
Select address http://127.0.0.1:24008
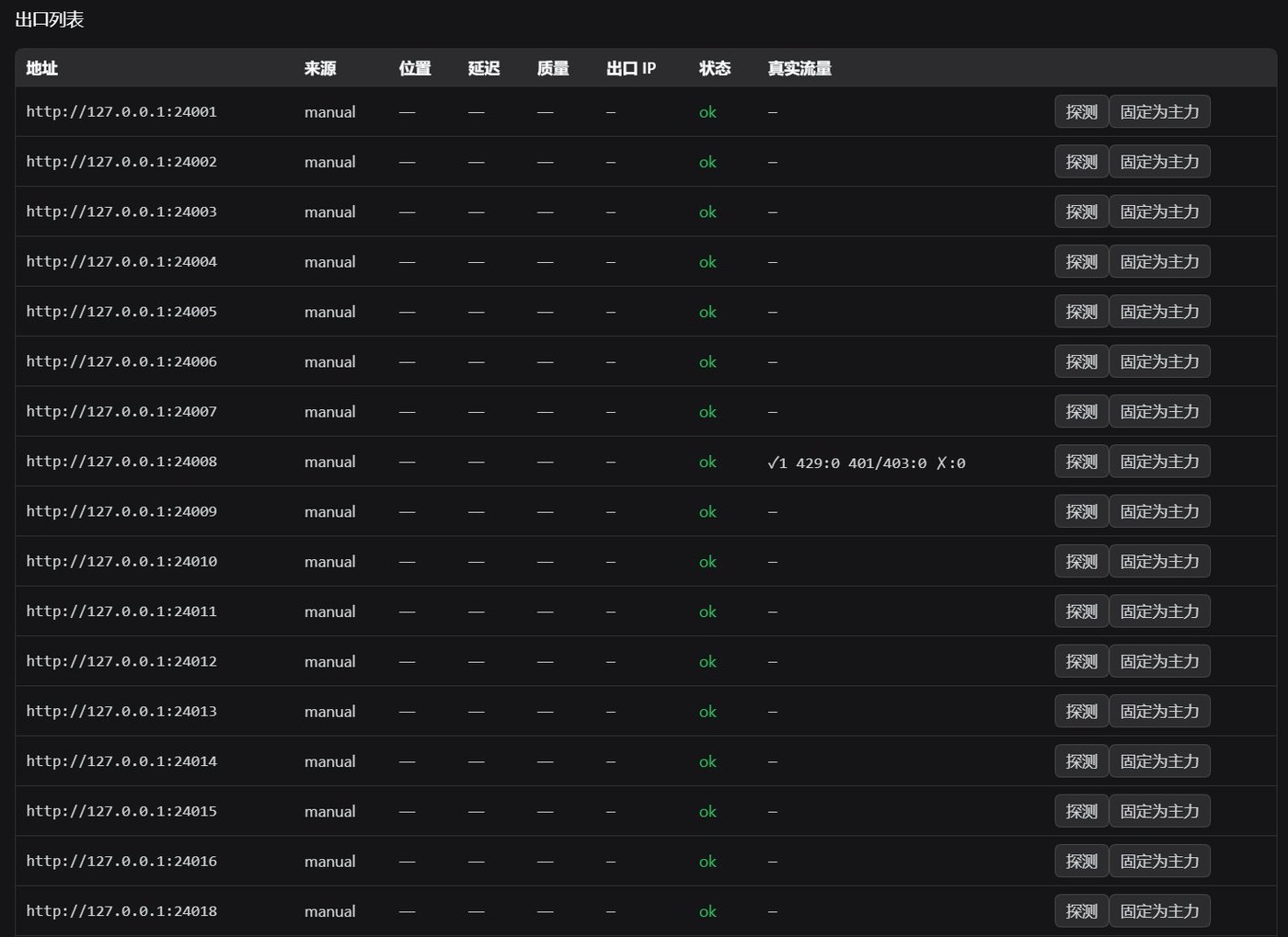tap(121, 462)
